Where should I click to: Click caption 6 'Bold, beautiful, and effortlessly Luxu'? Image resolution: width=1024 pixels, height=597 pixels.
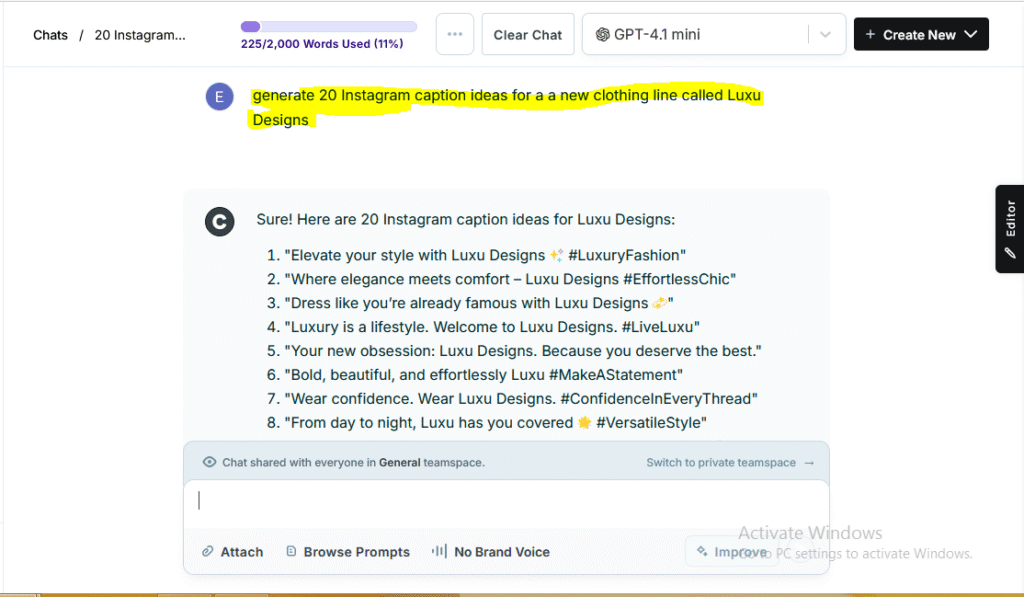483,376
